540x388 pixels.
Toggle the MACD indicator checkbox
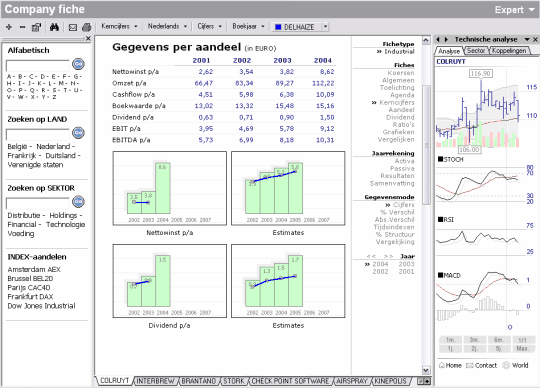click(440, 275)
